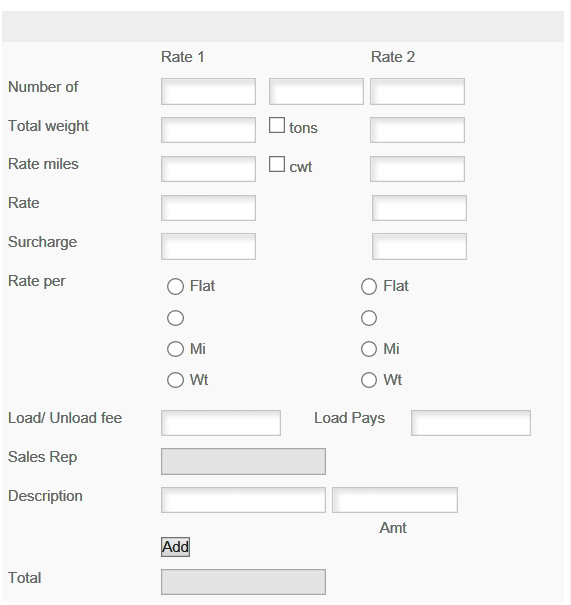
Task: Select Flat radio under Rate 2
Action: (369, 287)
